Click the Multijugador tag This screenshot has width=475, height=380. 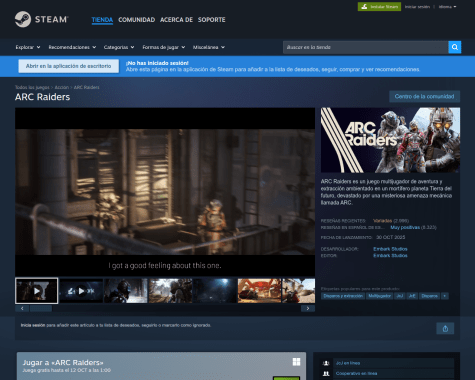tap(380, 296)
